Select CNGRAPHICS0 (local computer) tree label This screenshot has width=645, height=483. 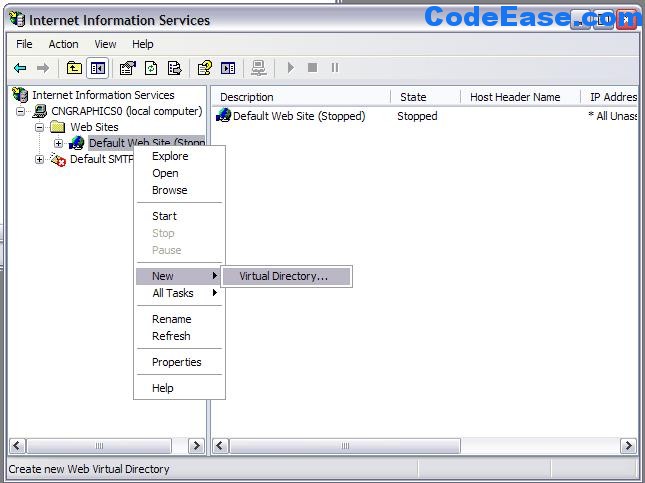coord(127,111)
